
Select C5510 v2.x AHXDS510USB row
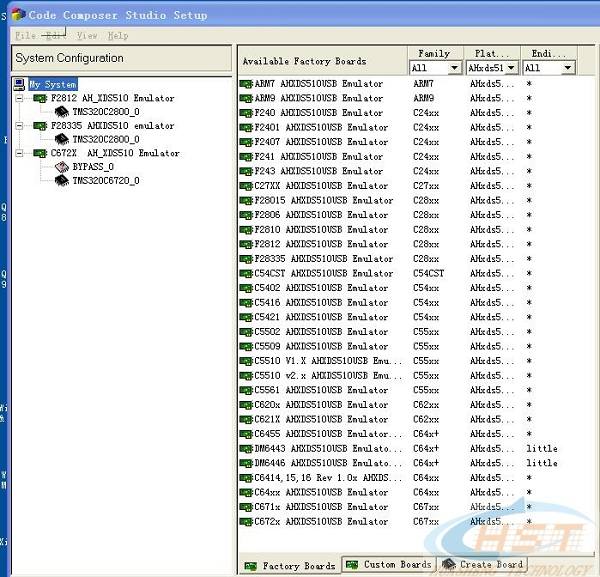328,376
